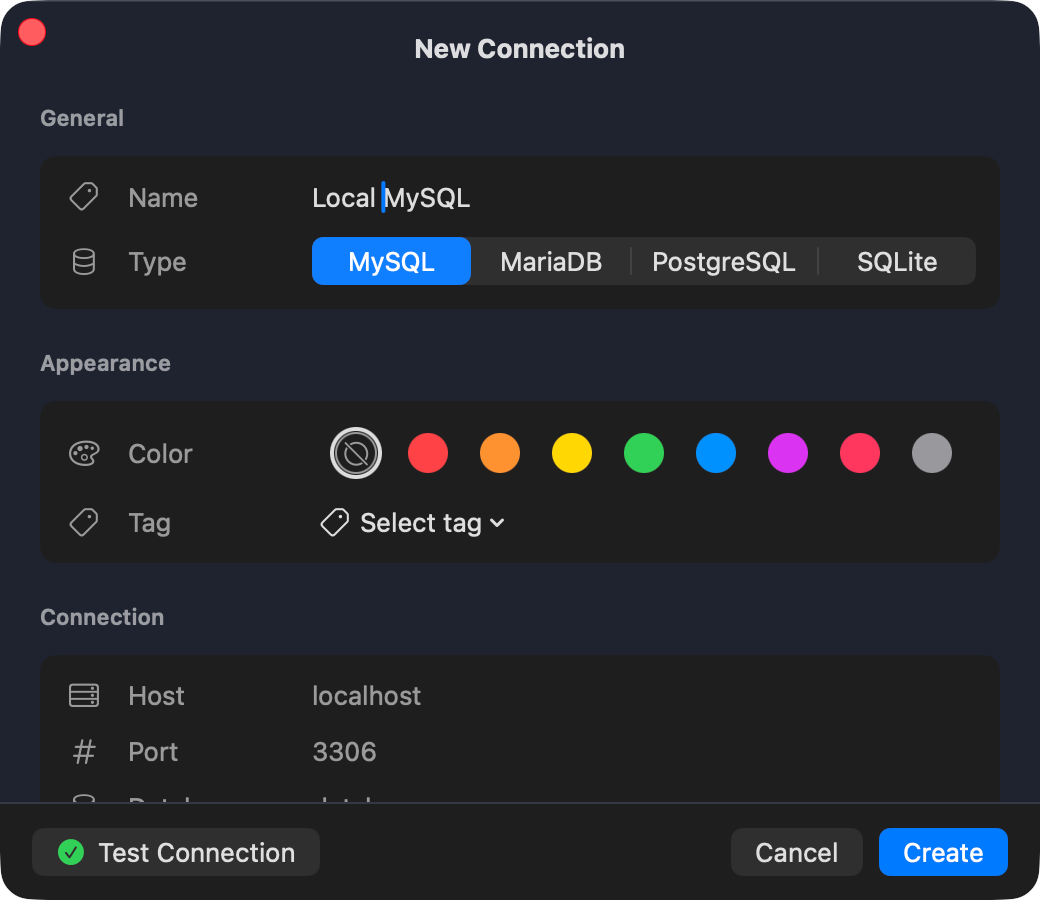Click the palette icon beside Color

point(83,453)
